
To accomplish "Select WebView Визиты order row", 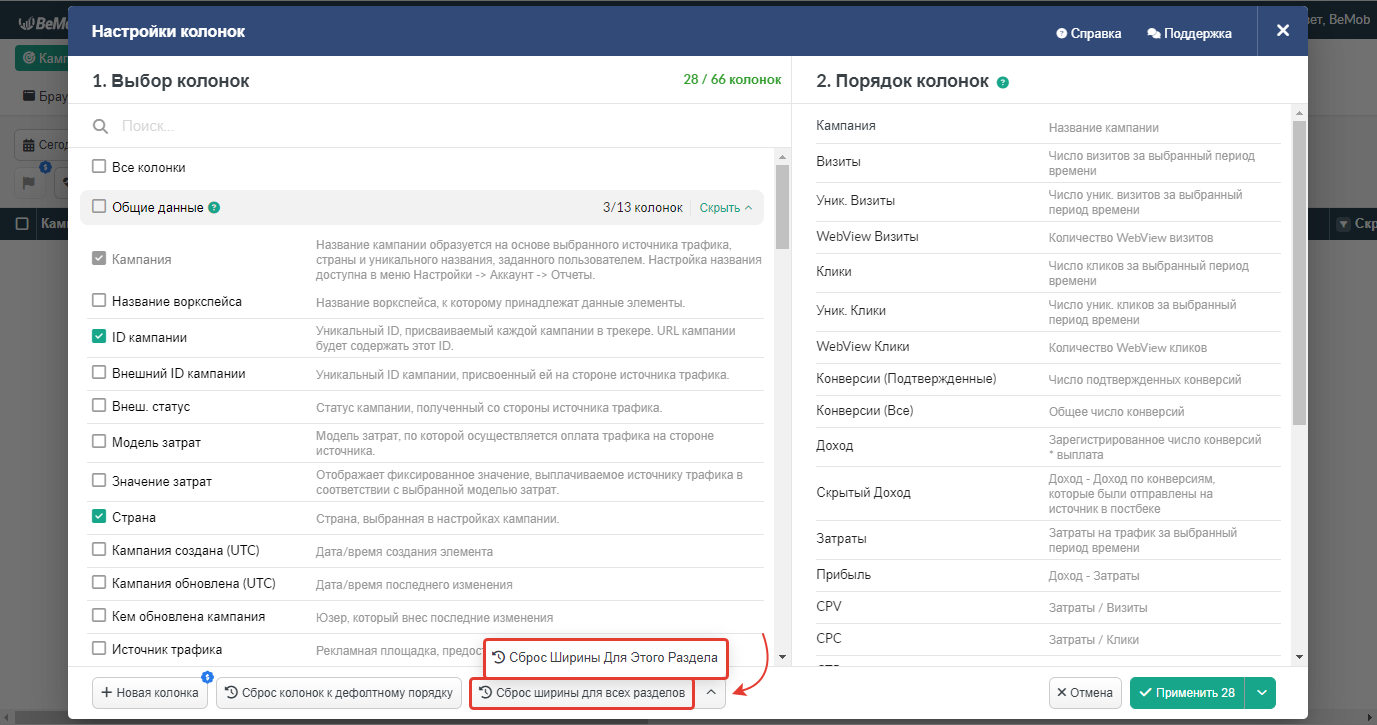I will 1048,237.
